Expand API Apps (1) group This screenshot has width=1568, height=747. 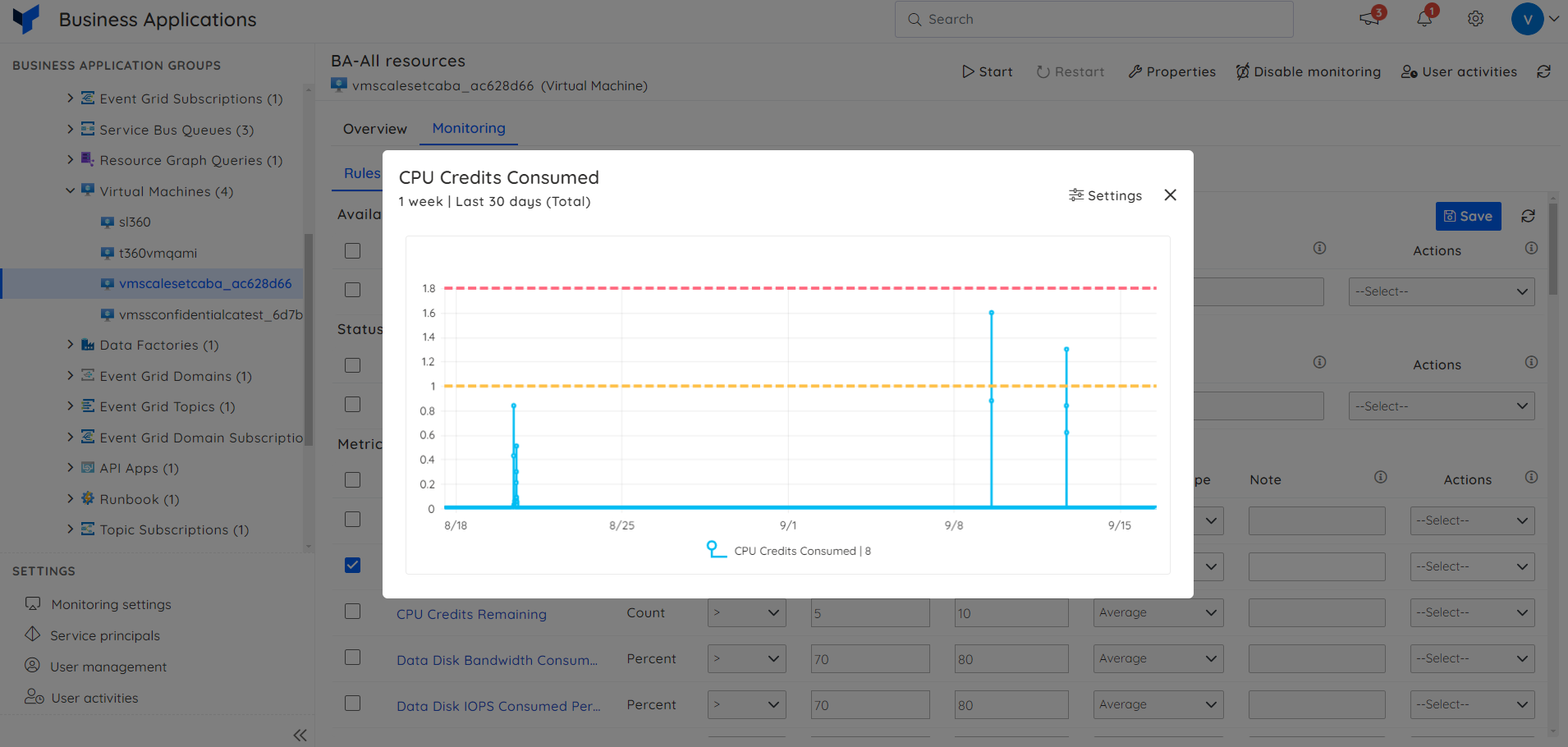(70, 467)
